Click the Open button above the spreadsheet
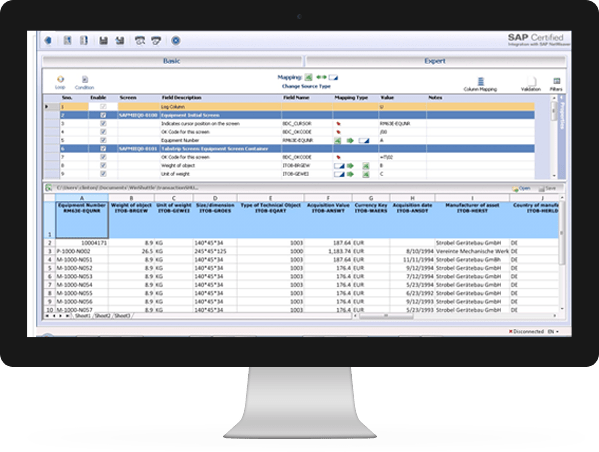The image size is (599, 452). (521, 188)
